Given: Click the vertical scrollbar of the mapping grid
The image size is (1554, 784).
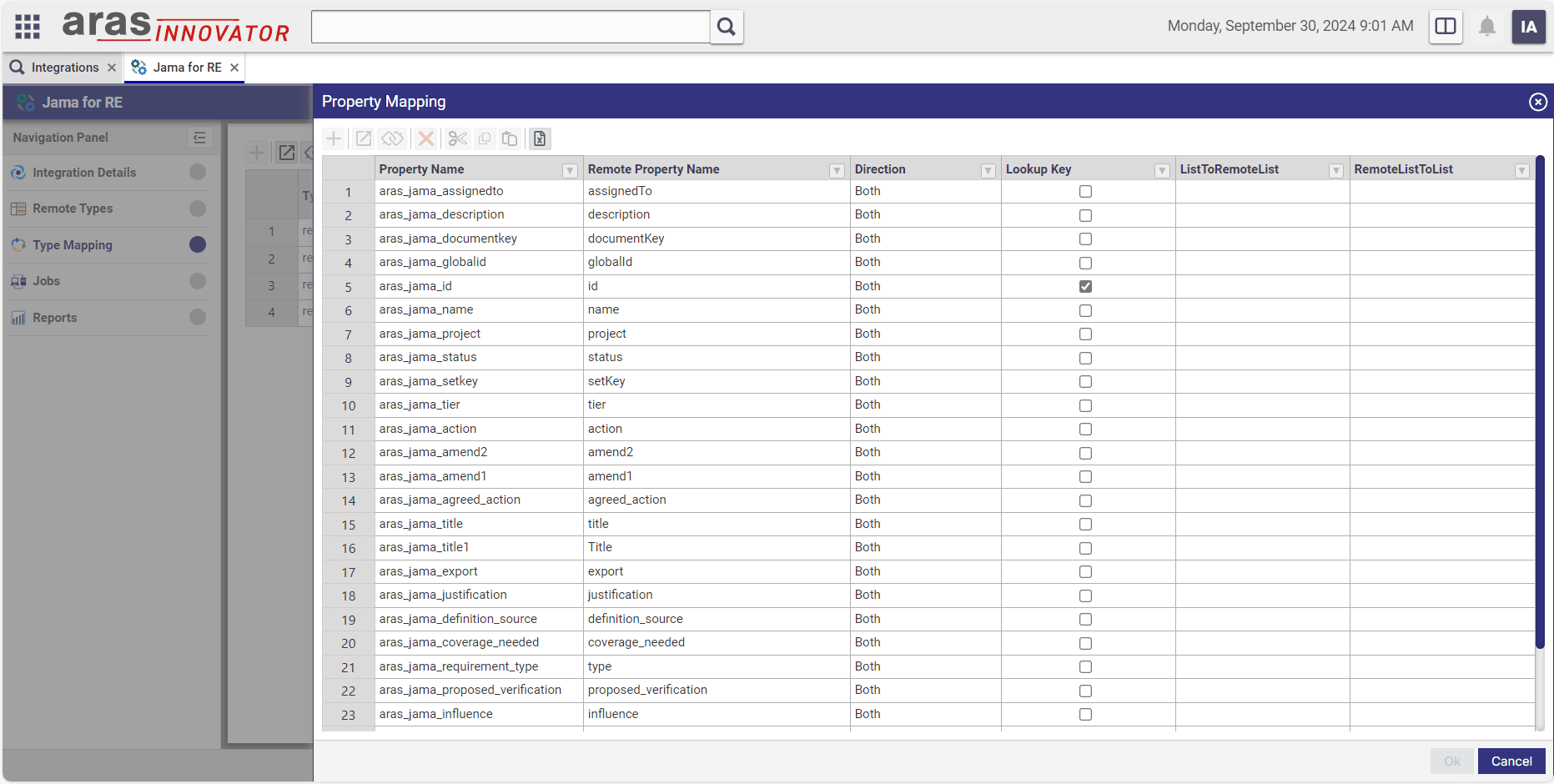Looking at the screenshot, I should click(x=1540, y=401).
